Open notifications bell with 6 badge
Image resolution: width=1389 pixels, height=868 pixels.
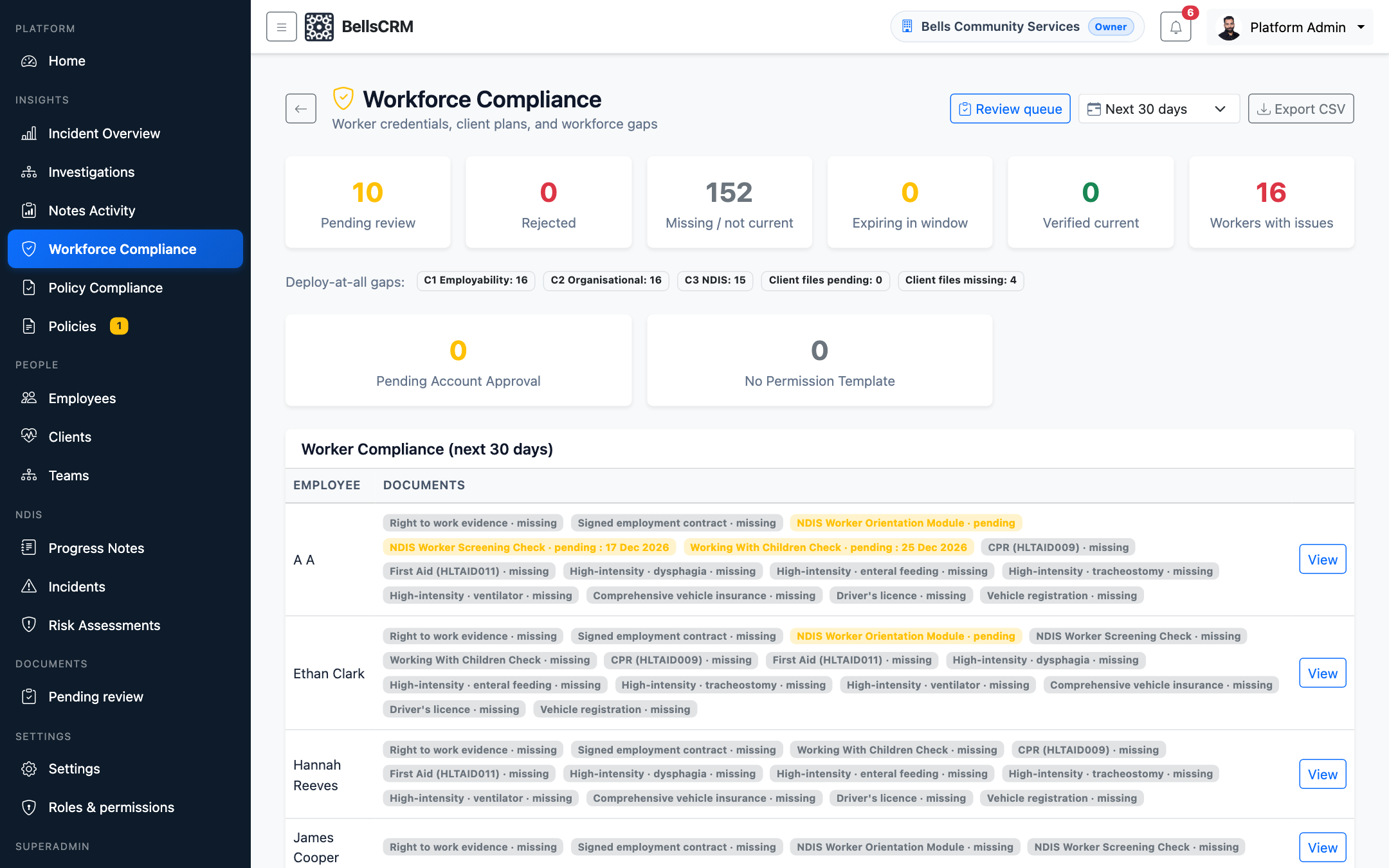pyautogui.click(x=1176, y=27)
